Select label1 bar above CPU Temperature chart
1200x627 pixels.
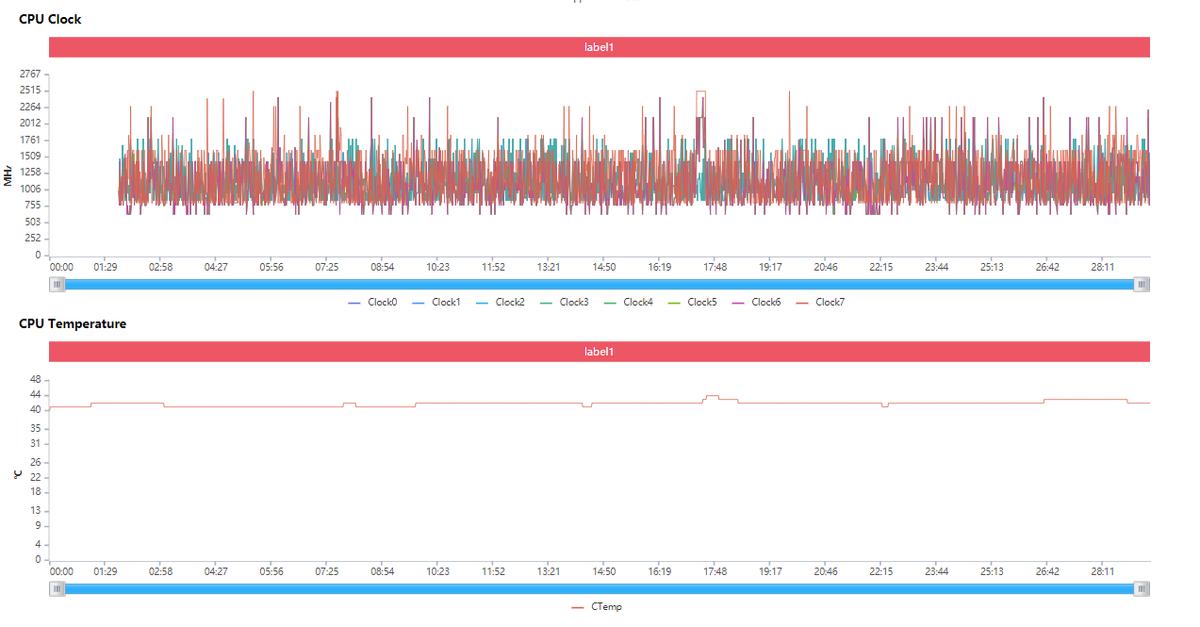point(599,352)
